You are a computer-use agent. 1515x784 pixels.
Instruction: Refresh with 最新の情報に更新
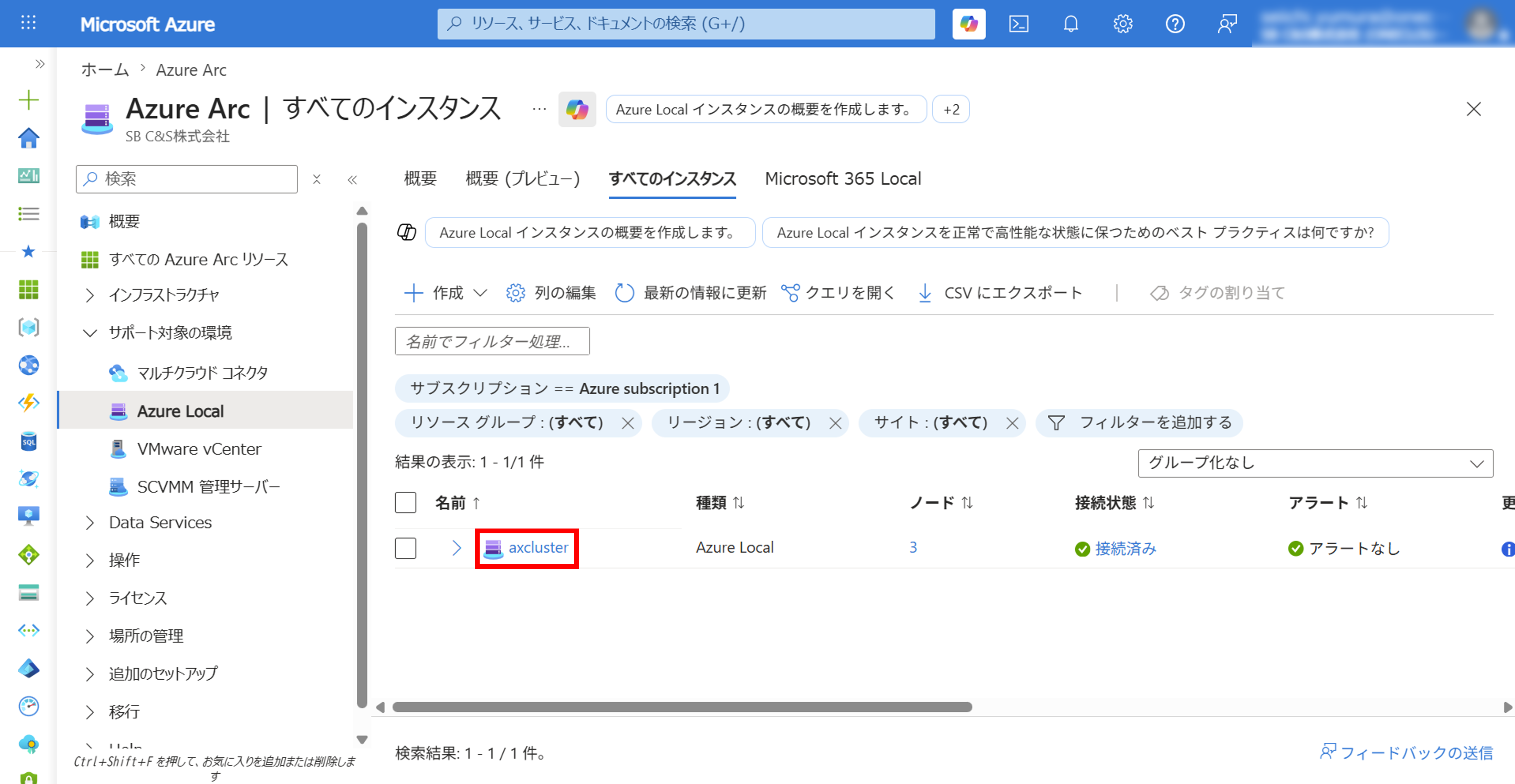click(690, 293)
